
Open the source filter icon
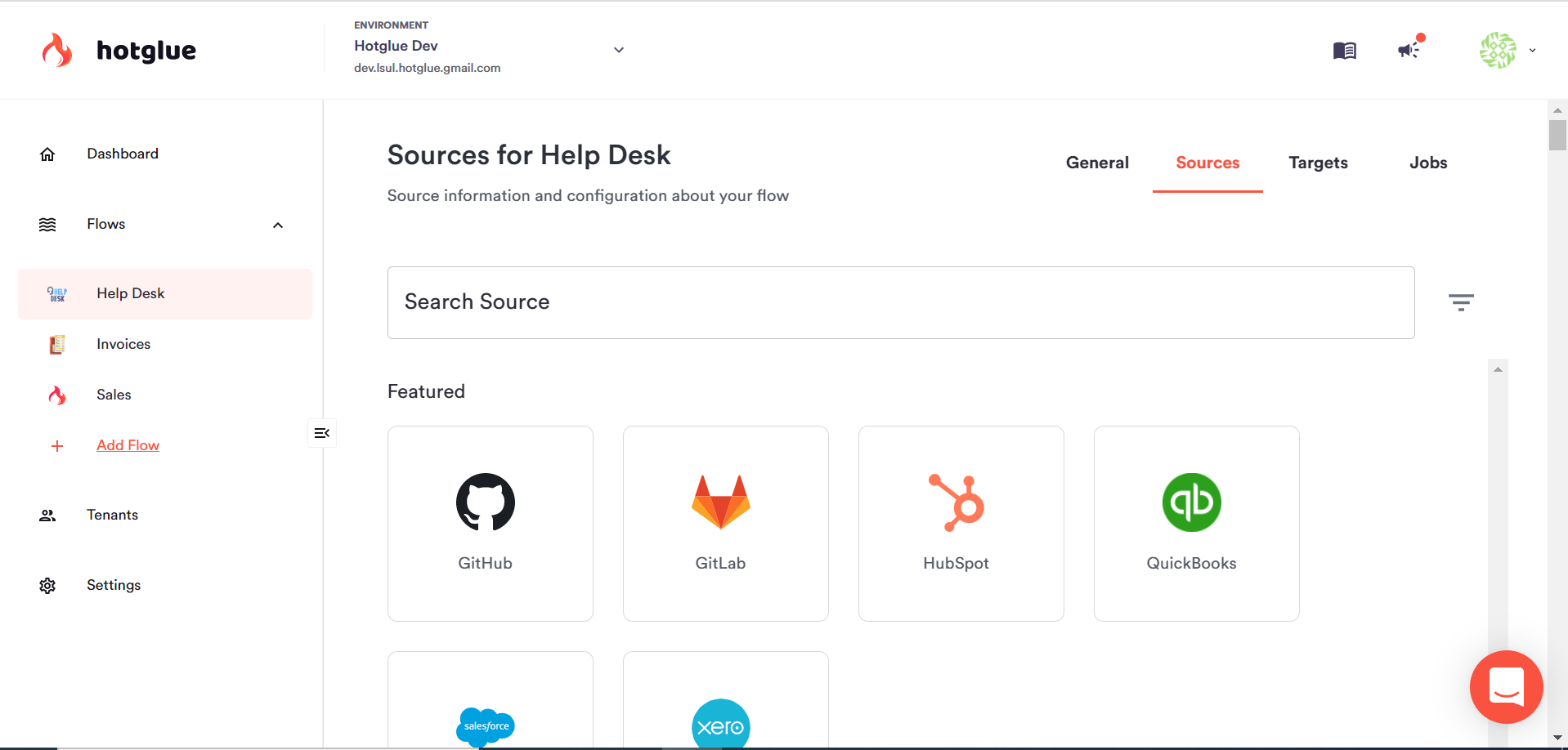[x=1461, y=302]
